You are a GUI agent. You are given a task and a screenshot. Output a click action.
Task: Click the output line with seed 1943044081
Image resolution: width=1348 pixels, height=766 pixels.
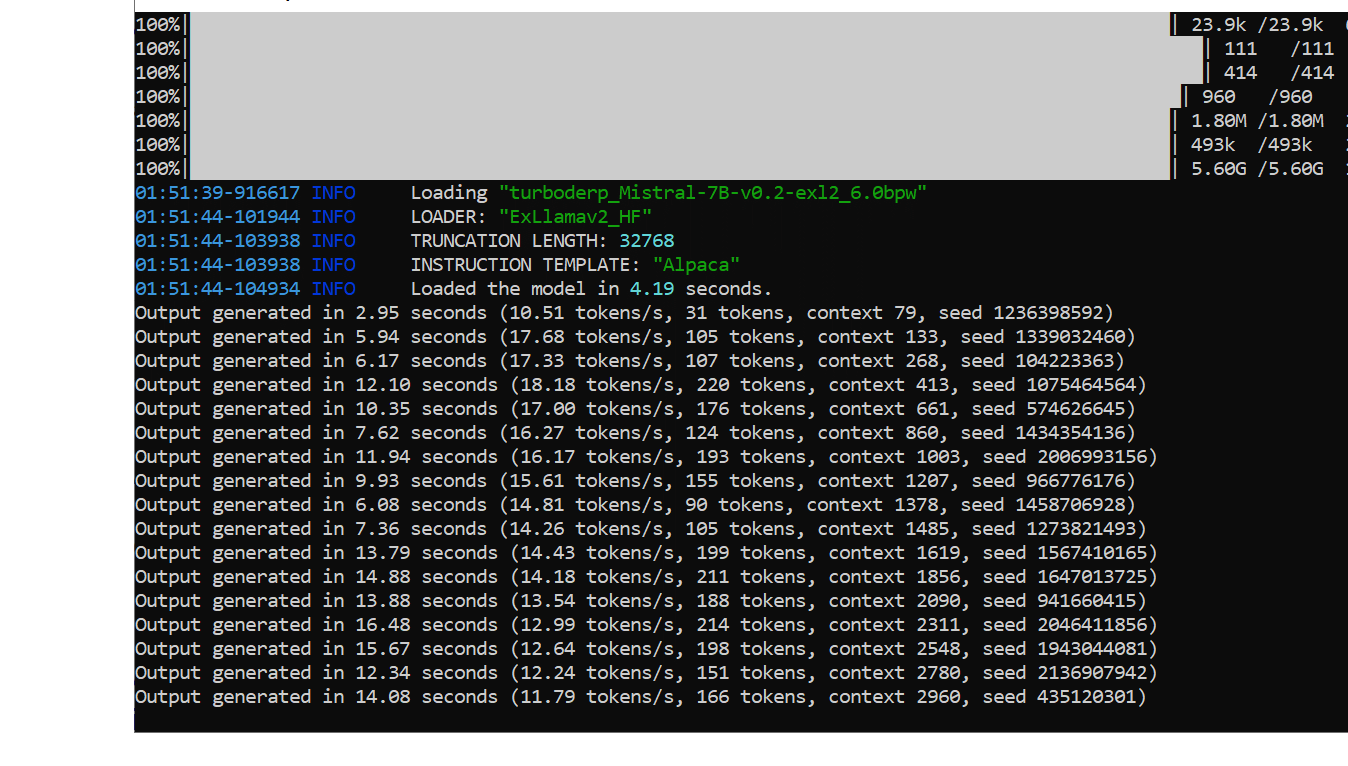646,649
